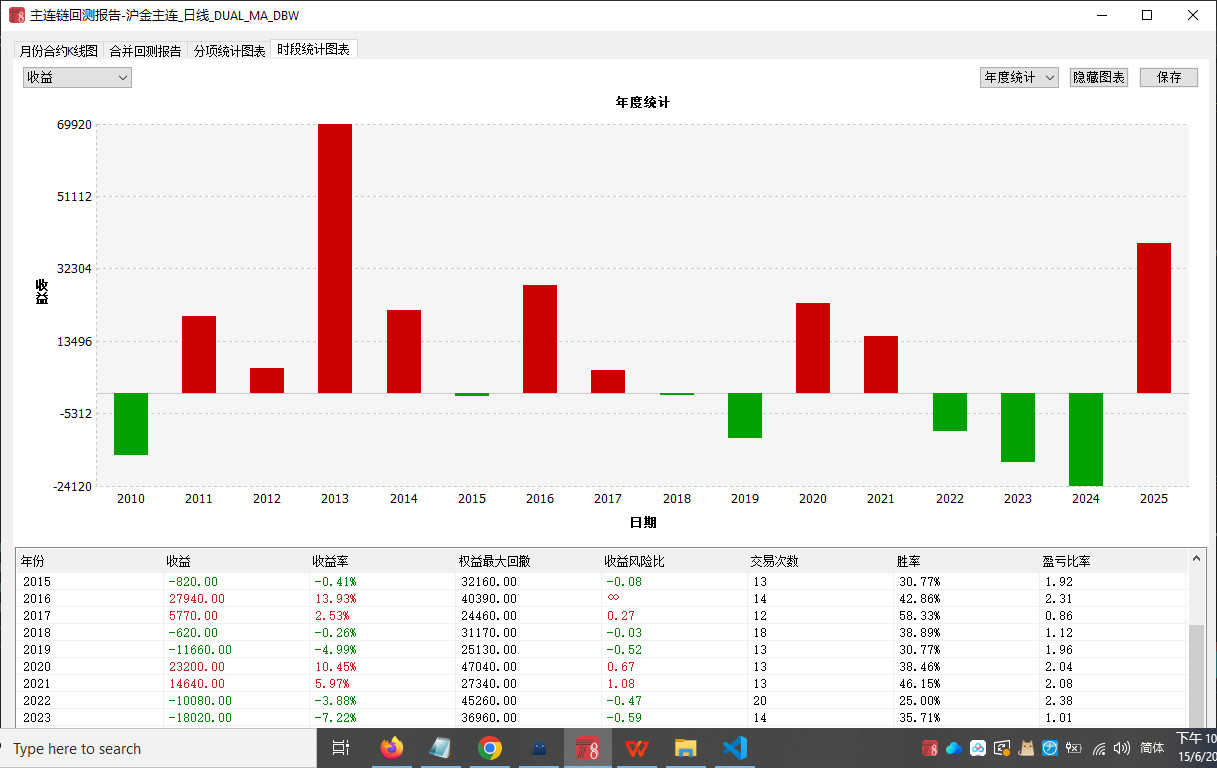Click the 收益率 column header
Image resolution: width=1217 pixels, height=781 pixels.
330,561
